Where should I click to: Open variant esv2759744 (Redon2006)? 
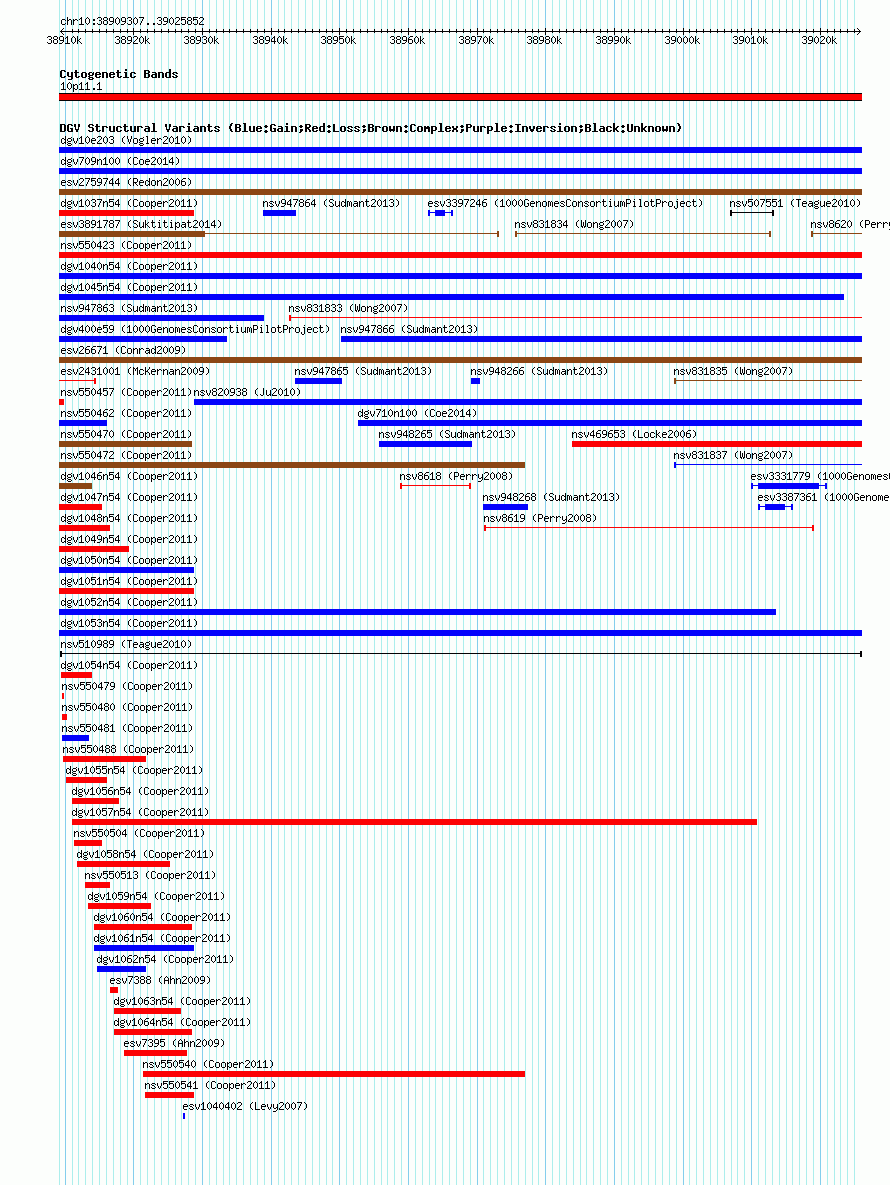(125, 183)
